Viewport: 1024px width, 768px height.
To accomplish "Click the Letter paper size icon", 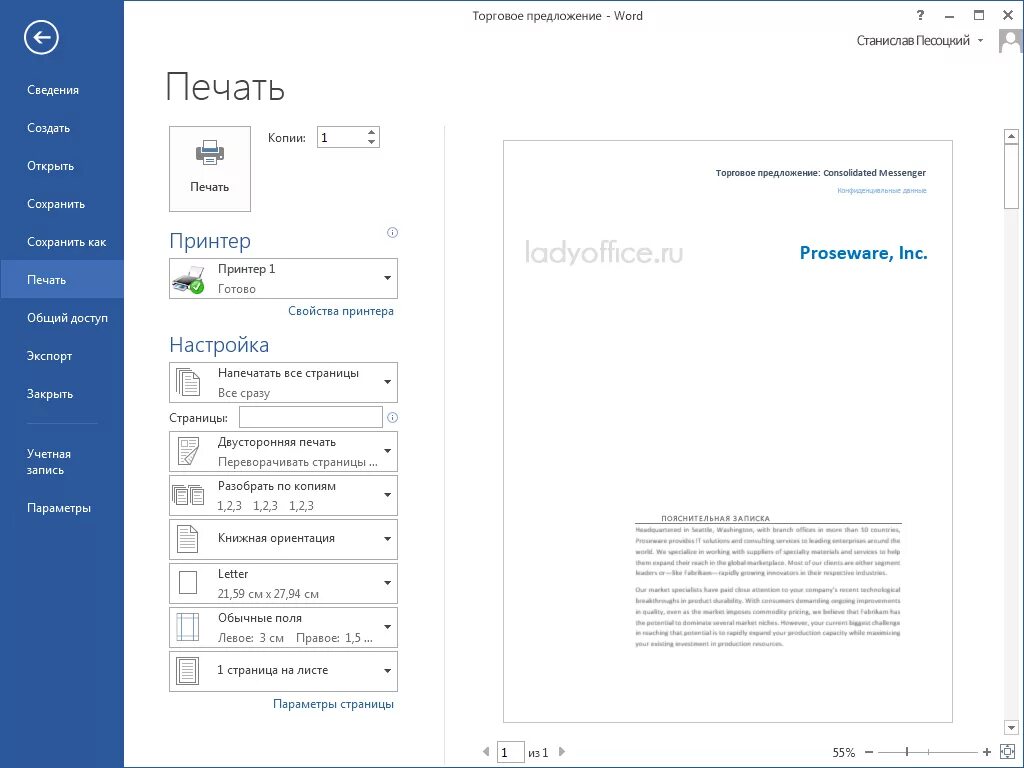I will pos(190,583).
